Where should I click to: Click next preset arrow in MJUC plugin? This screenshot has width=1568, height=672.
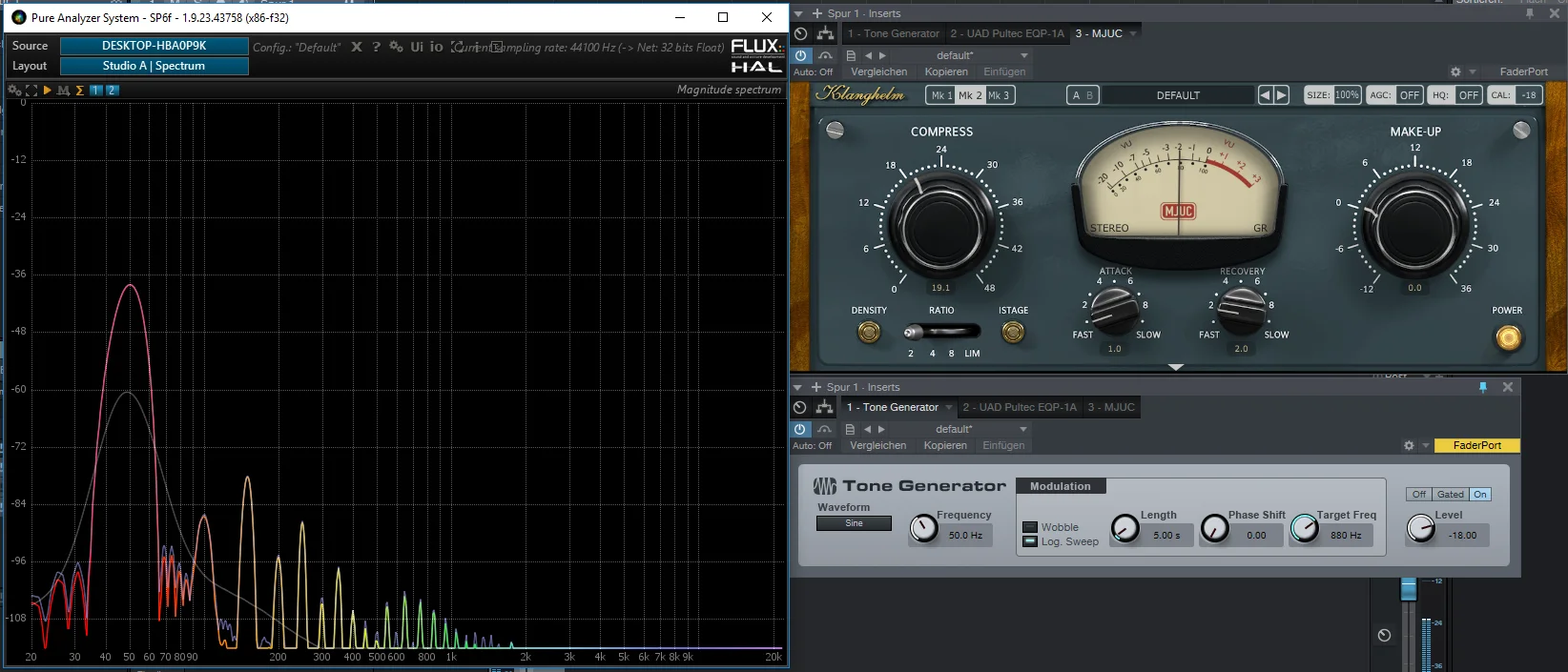[x=1282, y=95]
